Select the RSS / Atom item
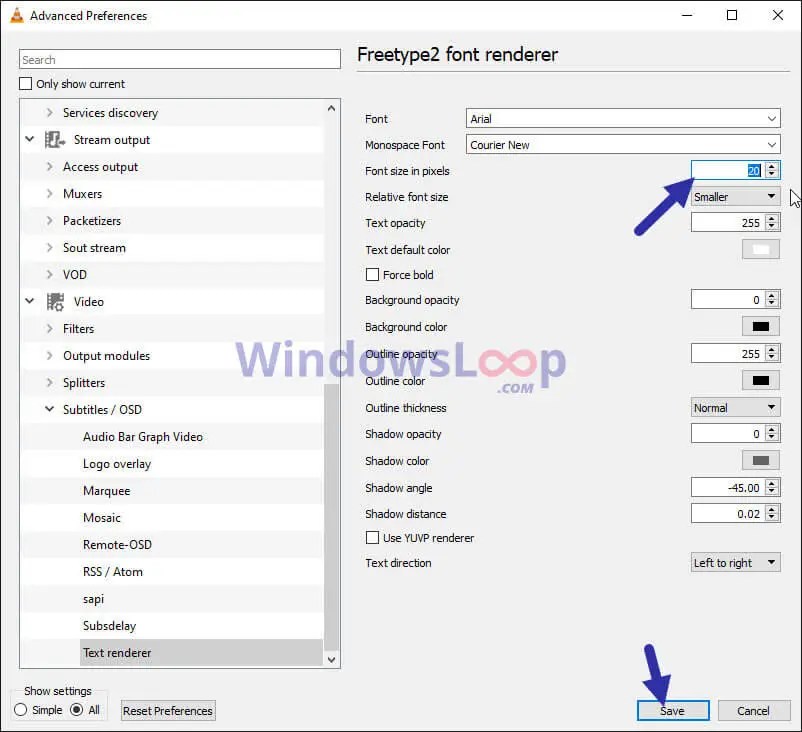Viewport: 802px width, 732px height. click(x=113, y=572)
